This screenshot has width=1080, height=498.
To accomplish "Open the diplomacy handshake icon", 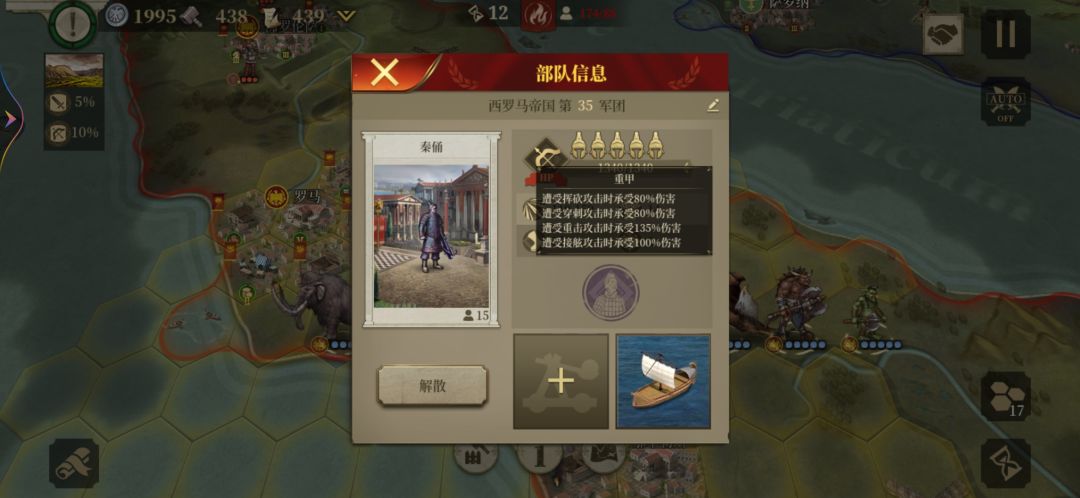I will pyautogui.click(x=943, y=34).
